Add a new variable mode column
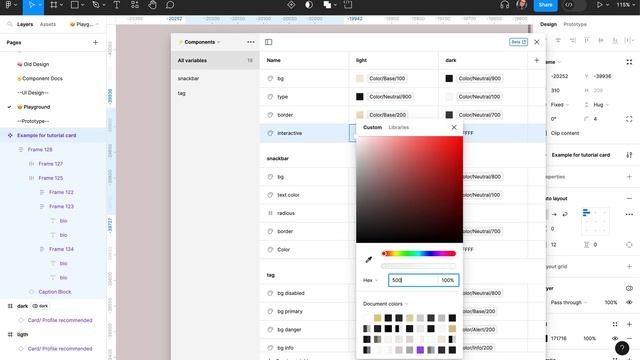This screenshot has height=360, width=640. tap(536, 60)
